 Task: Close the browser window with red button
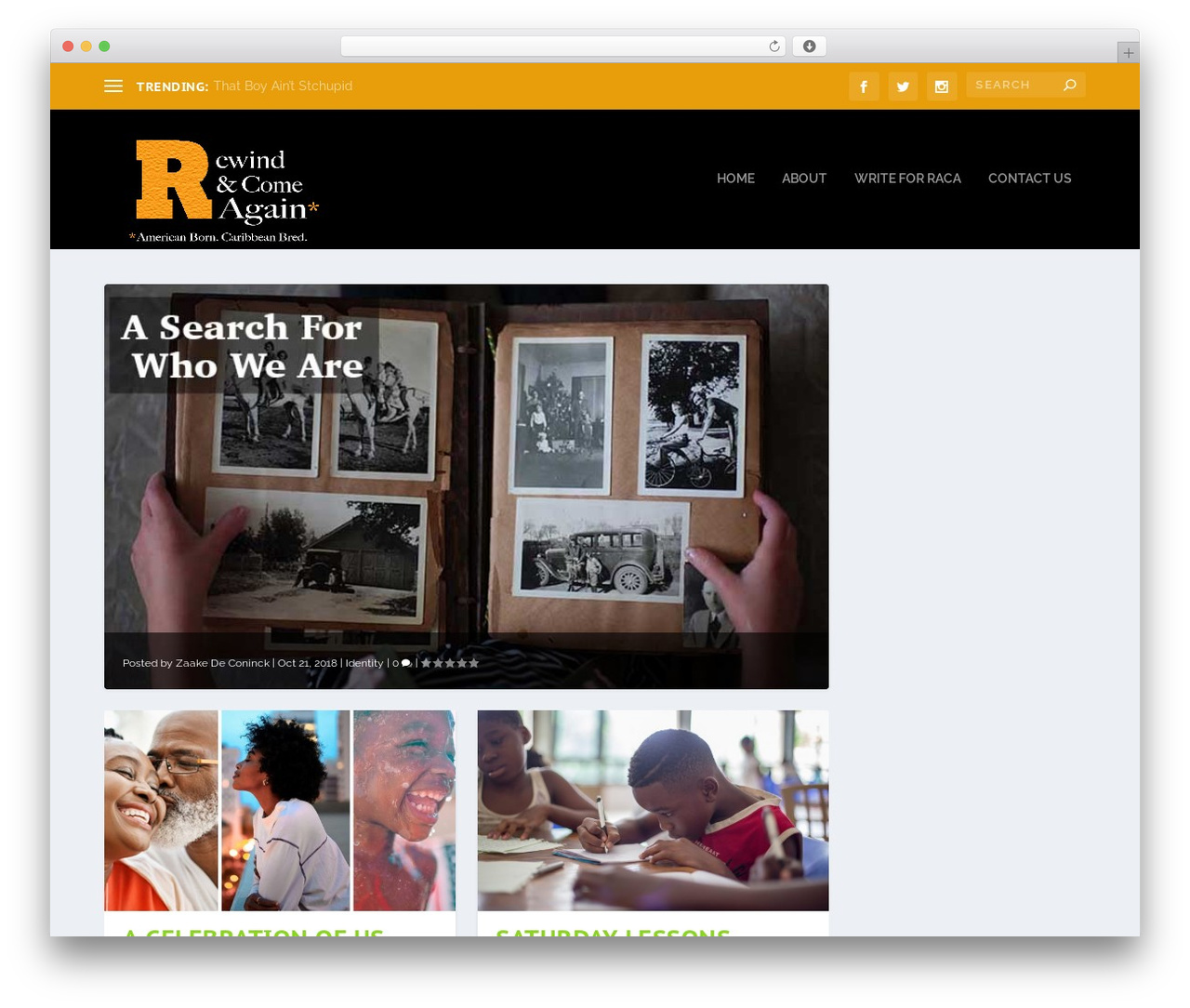tap(68, 46)
